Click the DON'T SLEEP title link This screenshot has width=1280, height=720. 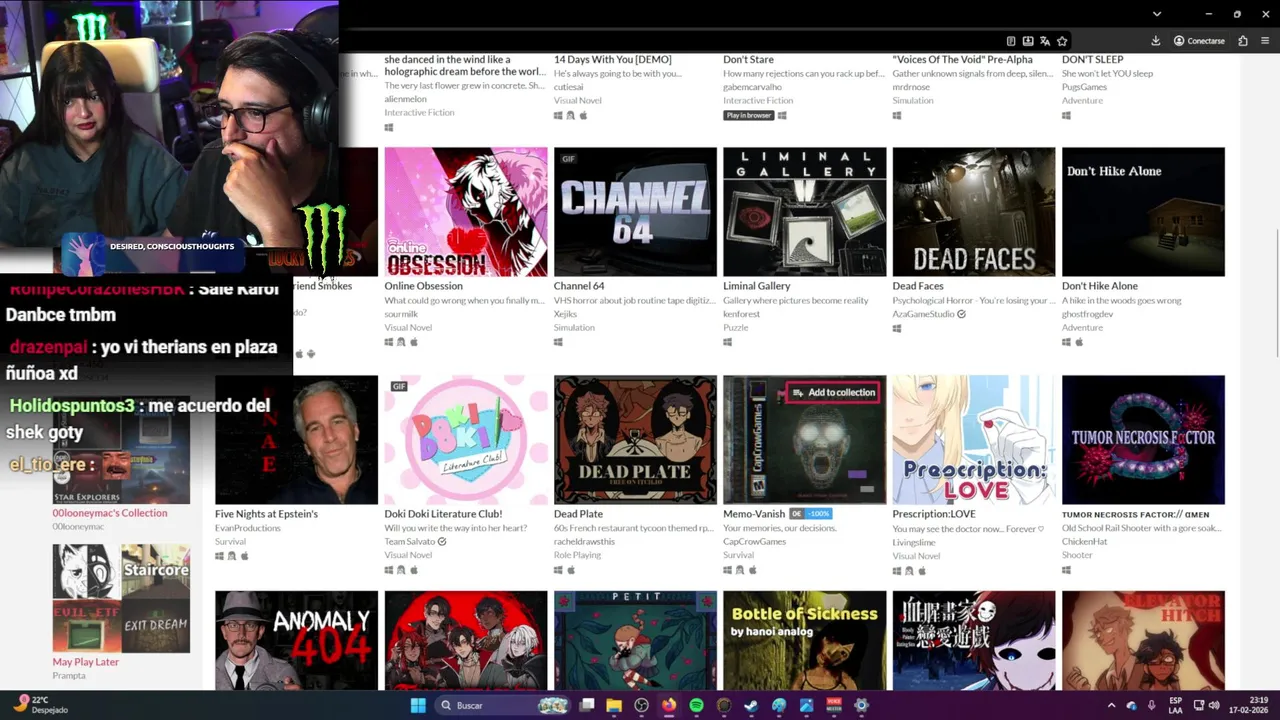pos(1092,60)
